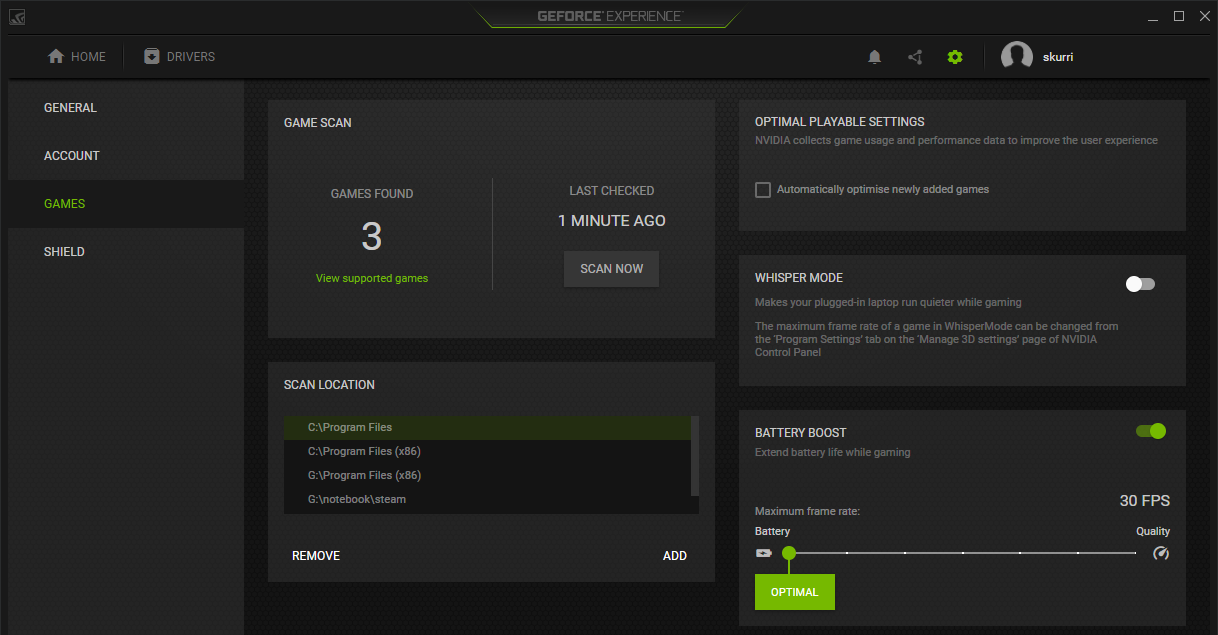Click the quality gauge icon beside slider
The width and height of the screenshot is (1218, 635).
coord(1161,553)
